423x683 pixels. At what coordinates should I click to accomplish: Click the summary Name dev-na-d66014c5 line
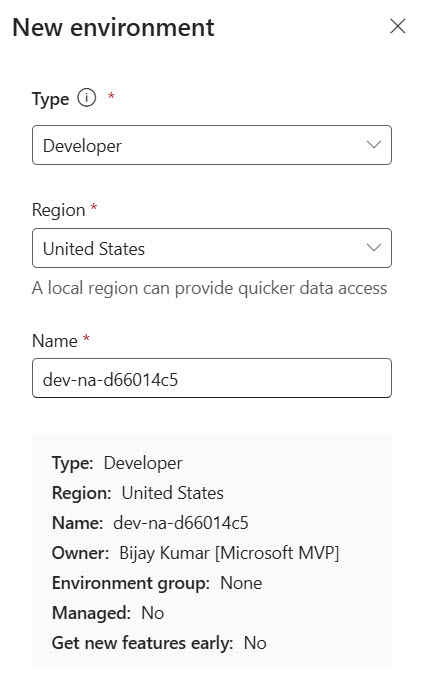point(150,523)
